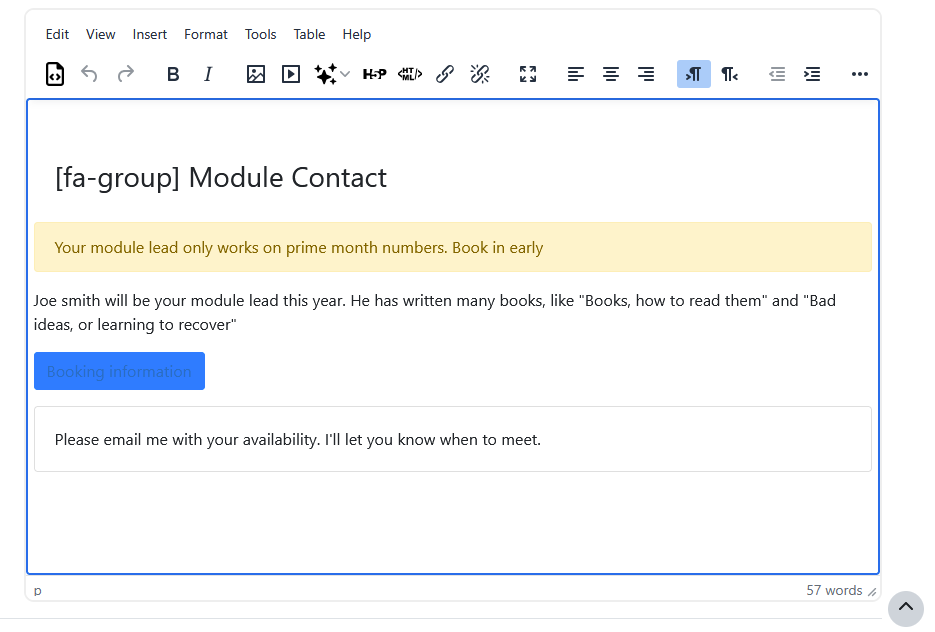935x632 pixels.
Task: Open the Format menu
Action: pos(206,35)
